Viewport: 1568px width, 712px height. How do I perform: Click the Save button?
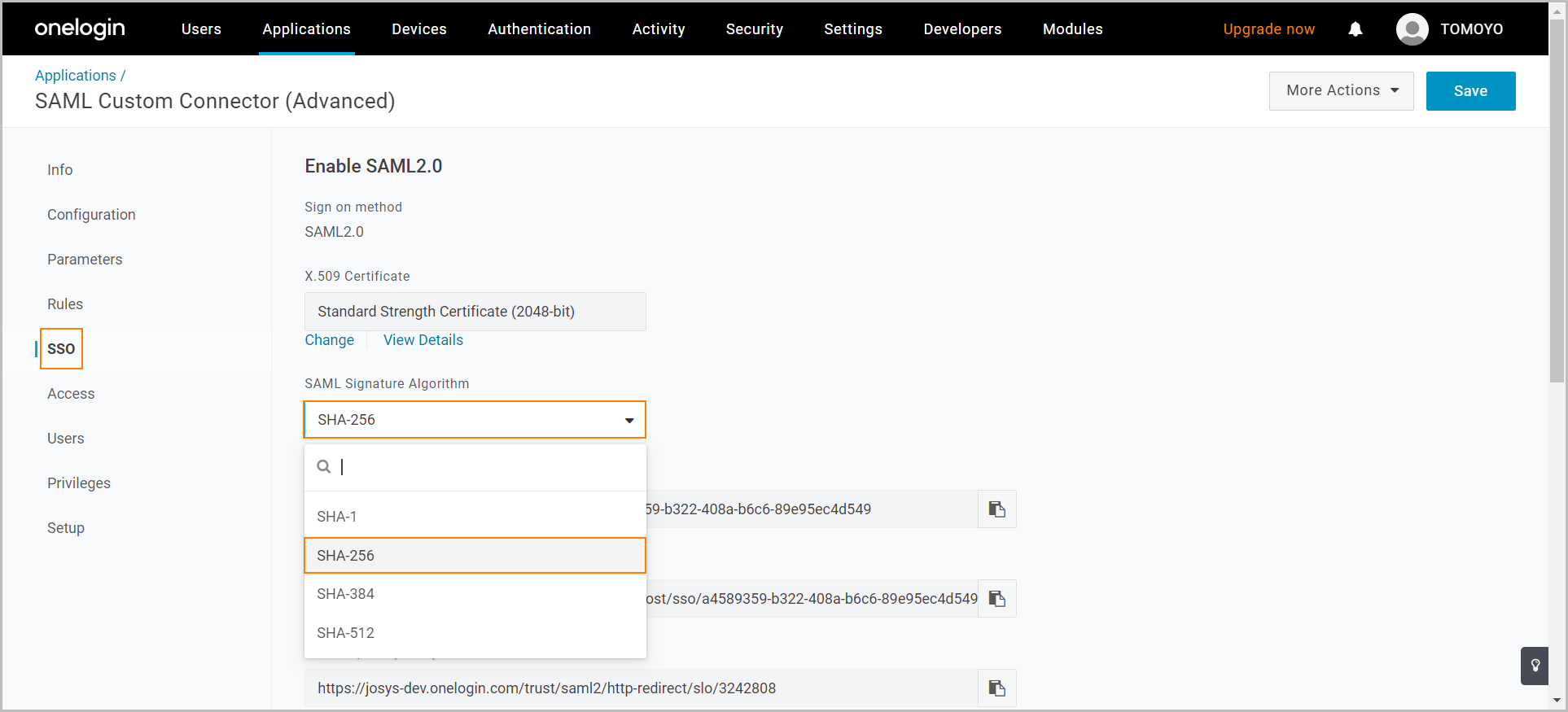click(x=1470, y=91)
